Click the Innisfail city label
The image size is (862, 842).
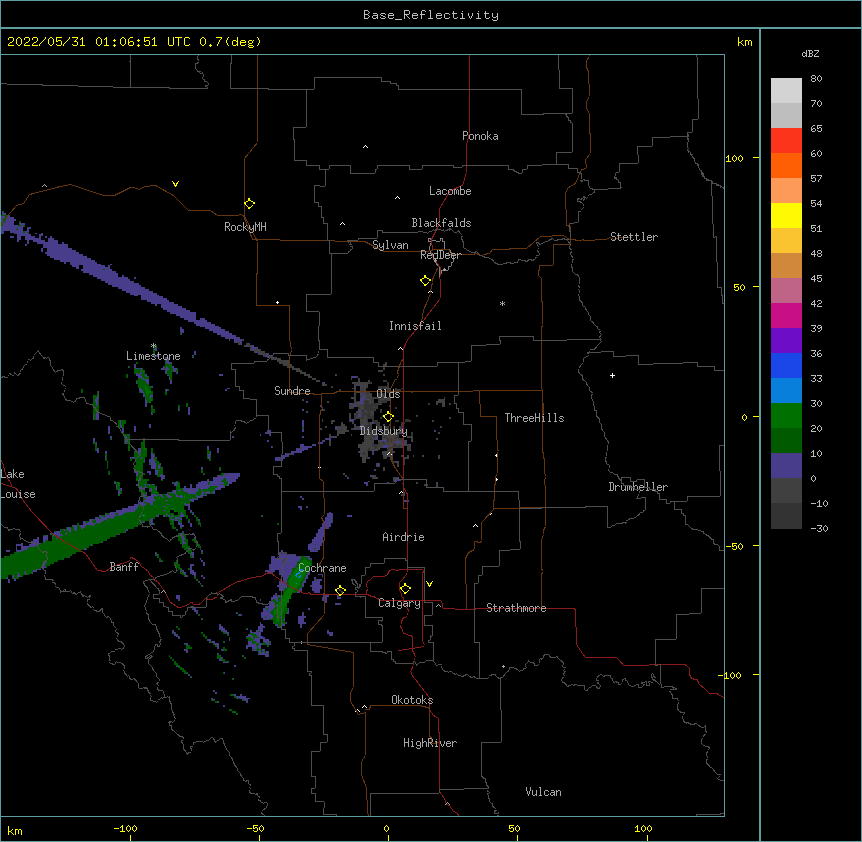point(415,326)
